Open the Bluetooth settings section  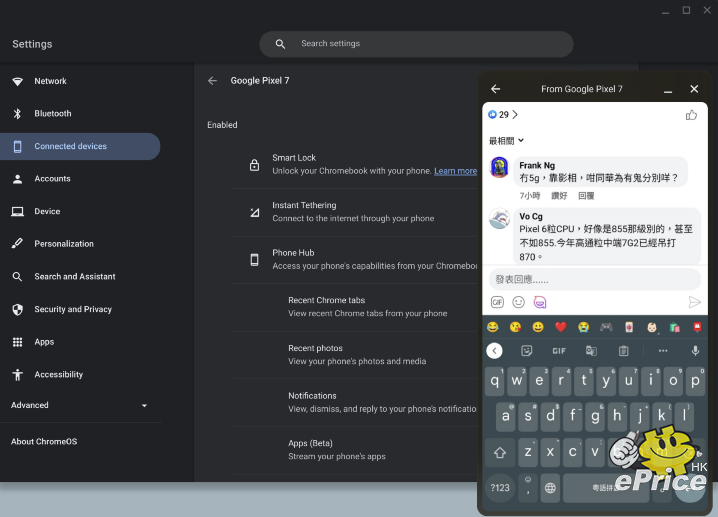53,114
